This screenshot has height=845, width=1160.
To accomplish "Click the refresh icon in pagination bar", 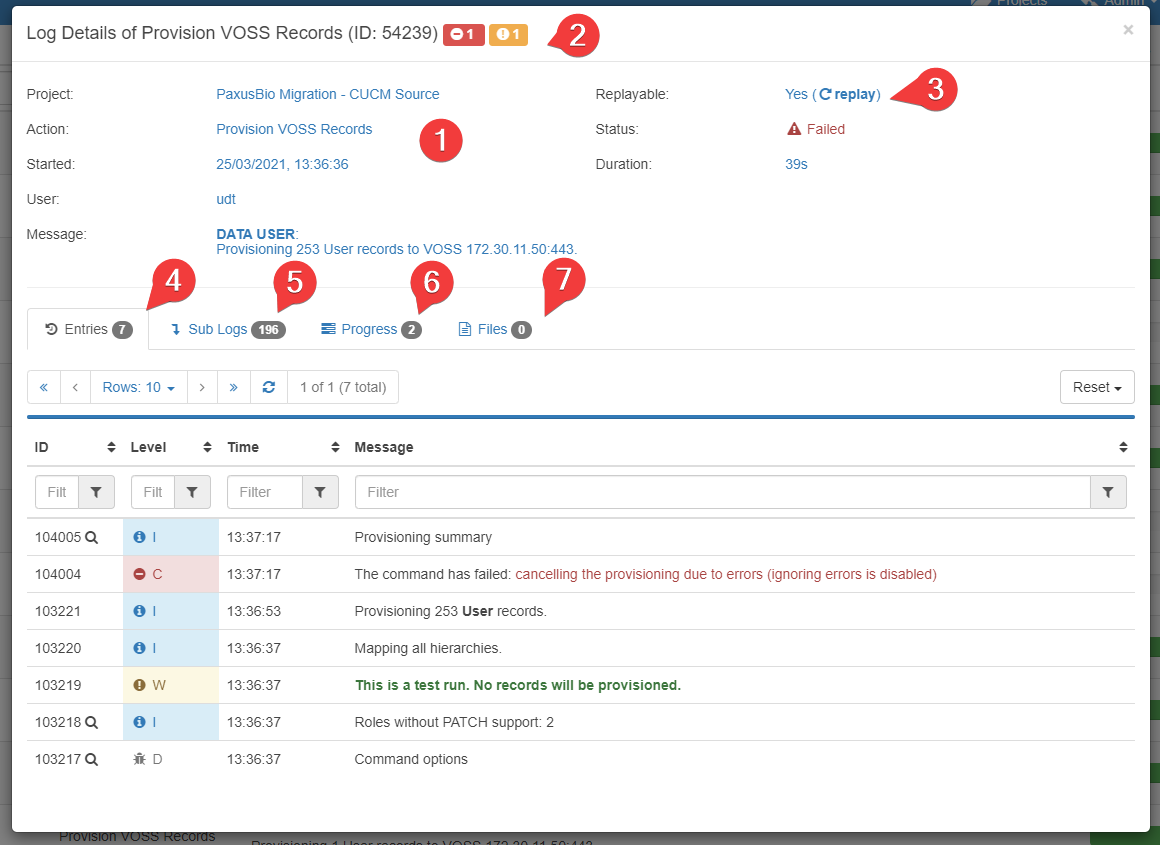I will click(x=268, y=387).
